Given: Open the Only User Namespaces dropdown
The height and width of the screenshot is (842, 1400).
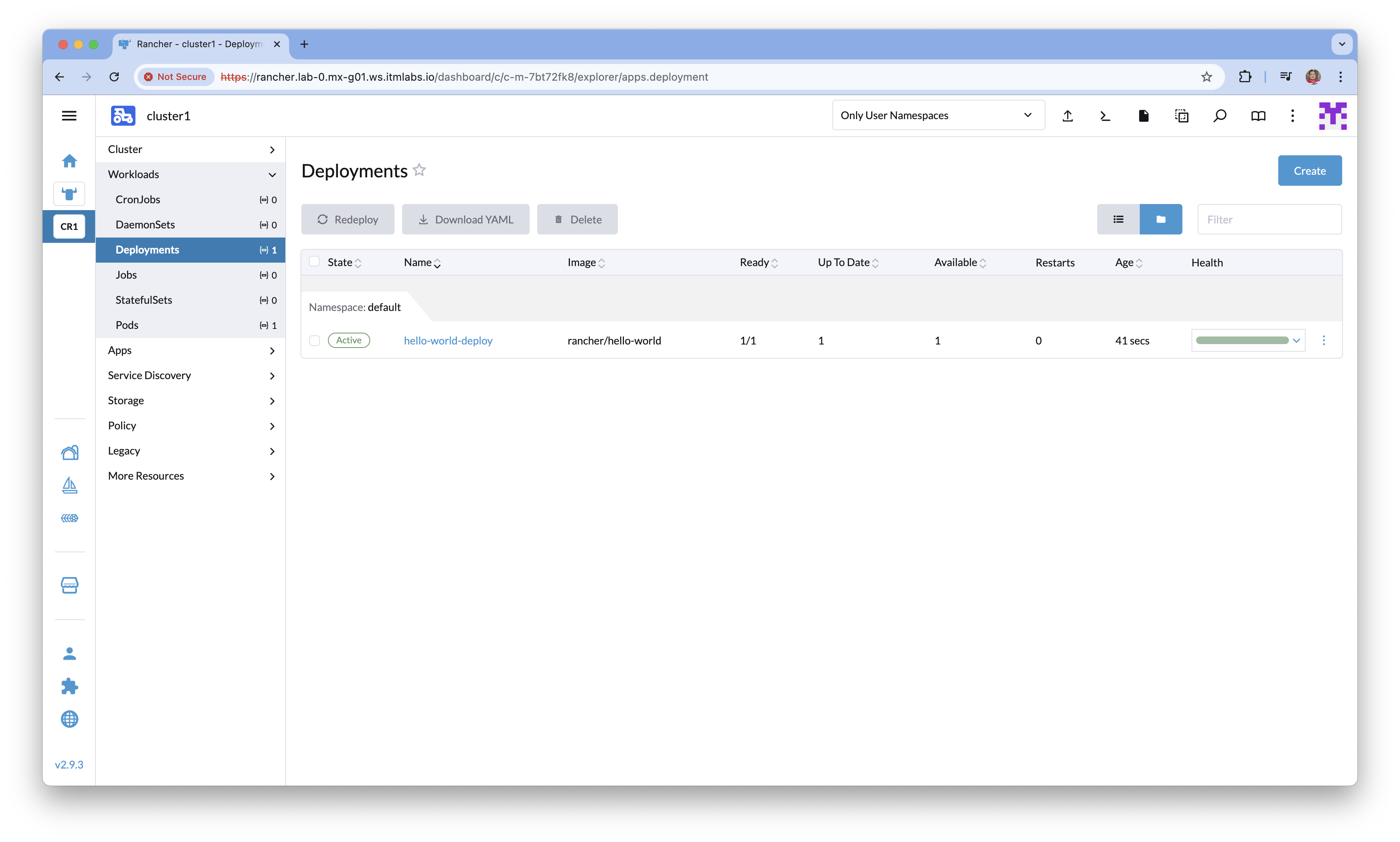Looking at the screenshot, I should click(938, 115).
